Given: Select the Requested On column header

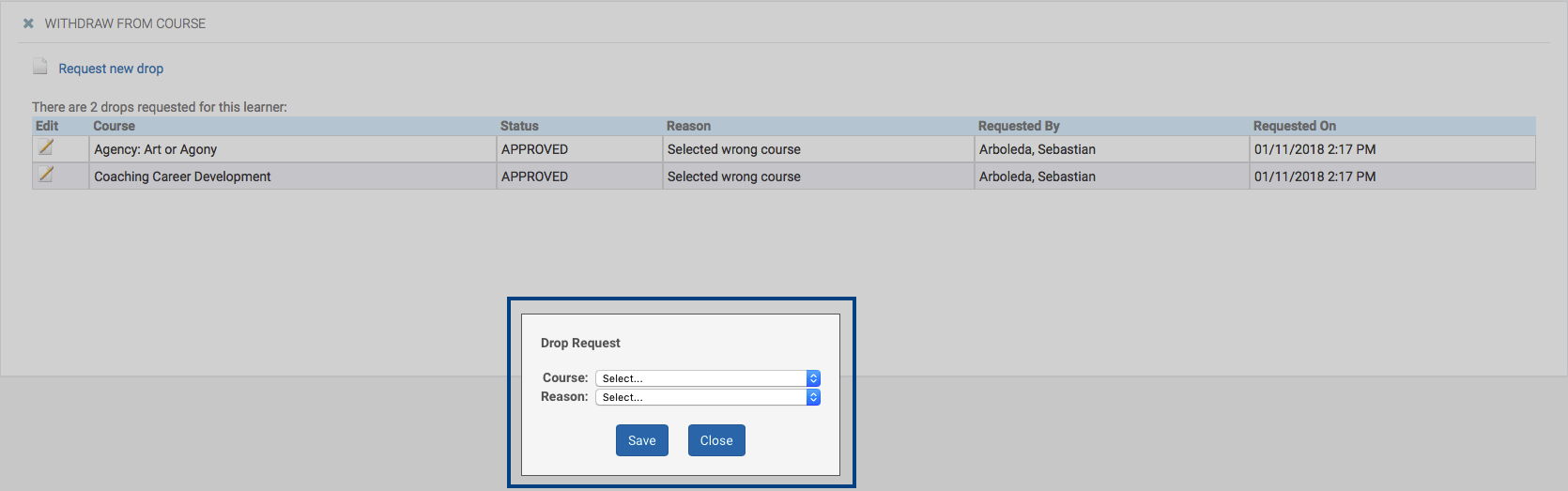Looking at the screenshot, I should [1294, 126].
